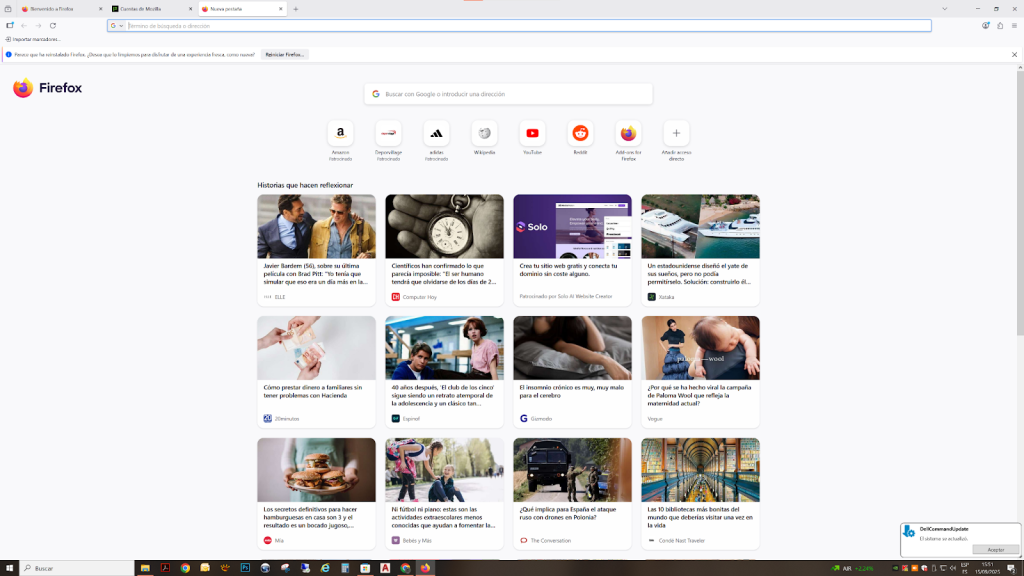Click Aceptar in Dell Command Update popup
1024x576 pixels.
coord(995,549)
